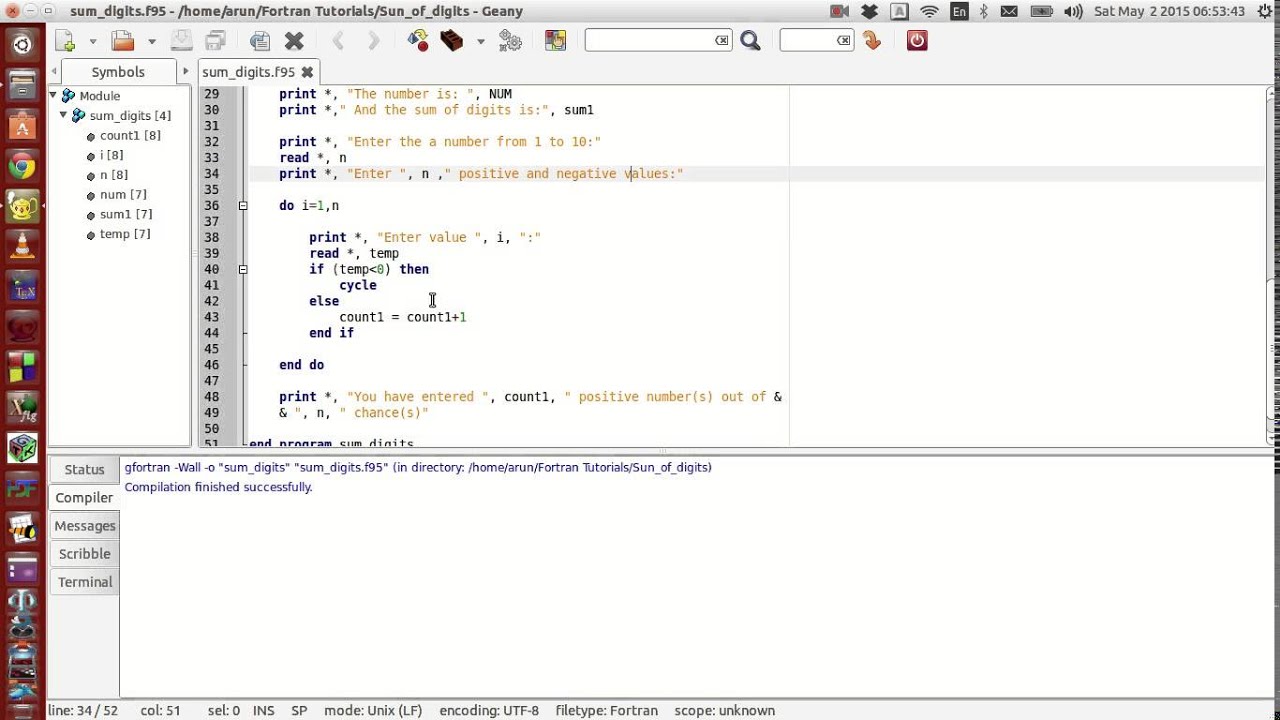Quit Geany using red power icon
Image resolution: width=1280 pixels, height=720 pixels.
tap(917, 41)
